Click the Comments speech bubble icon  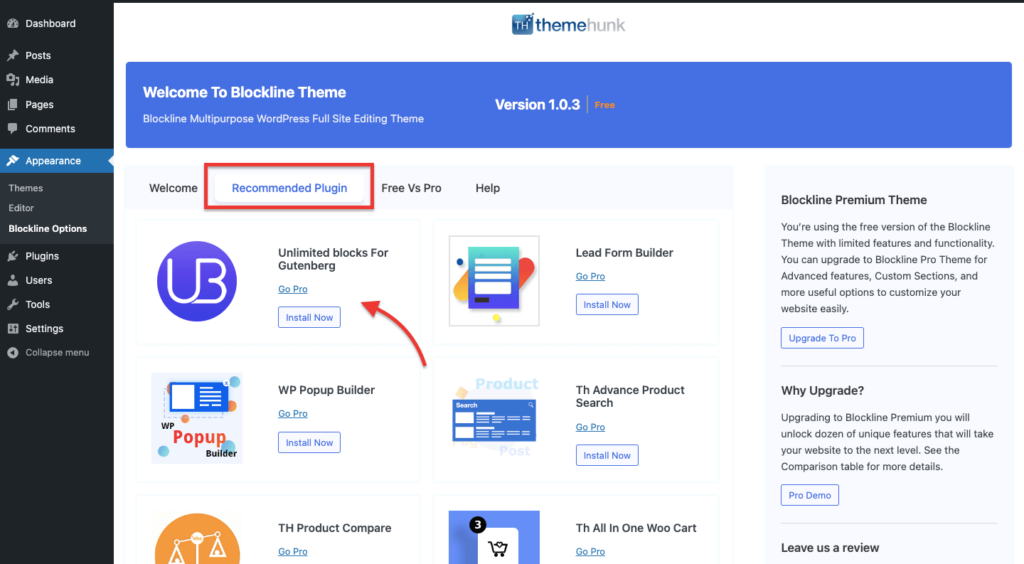(12, 129)
